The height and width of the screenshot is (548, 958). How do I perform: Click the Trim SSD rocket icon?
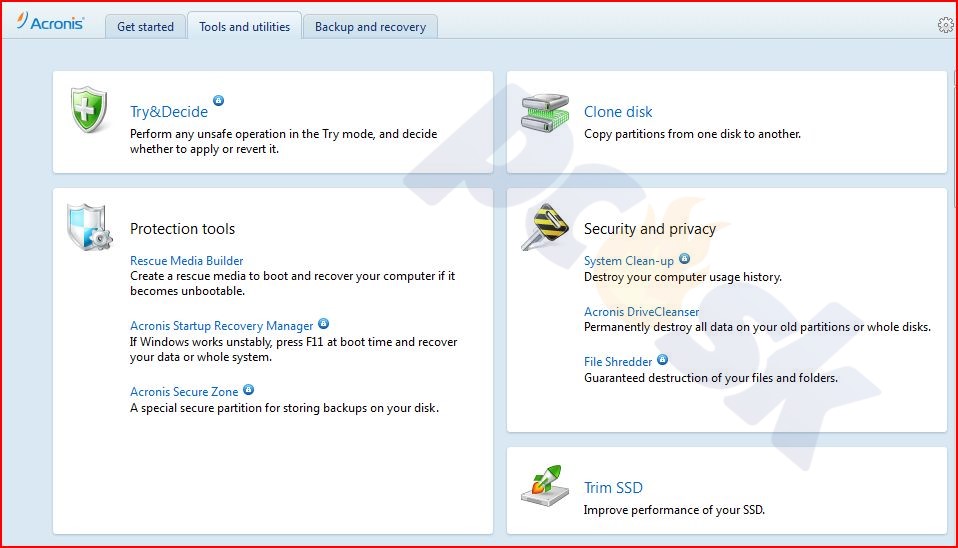pyautogui.click(x=545, y=486)
